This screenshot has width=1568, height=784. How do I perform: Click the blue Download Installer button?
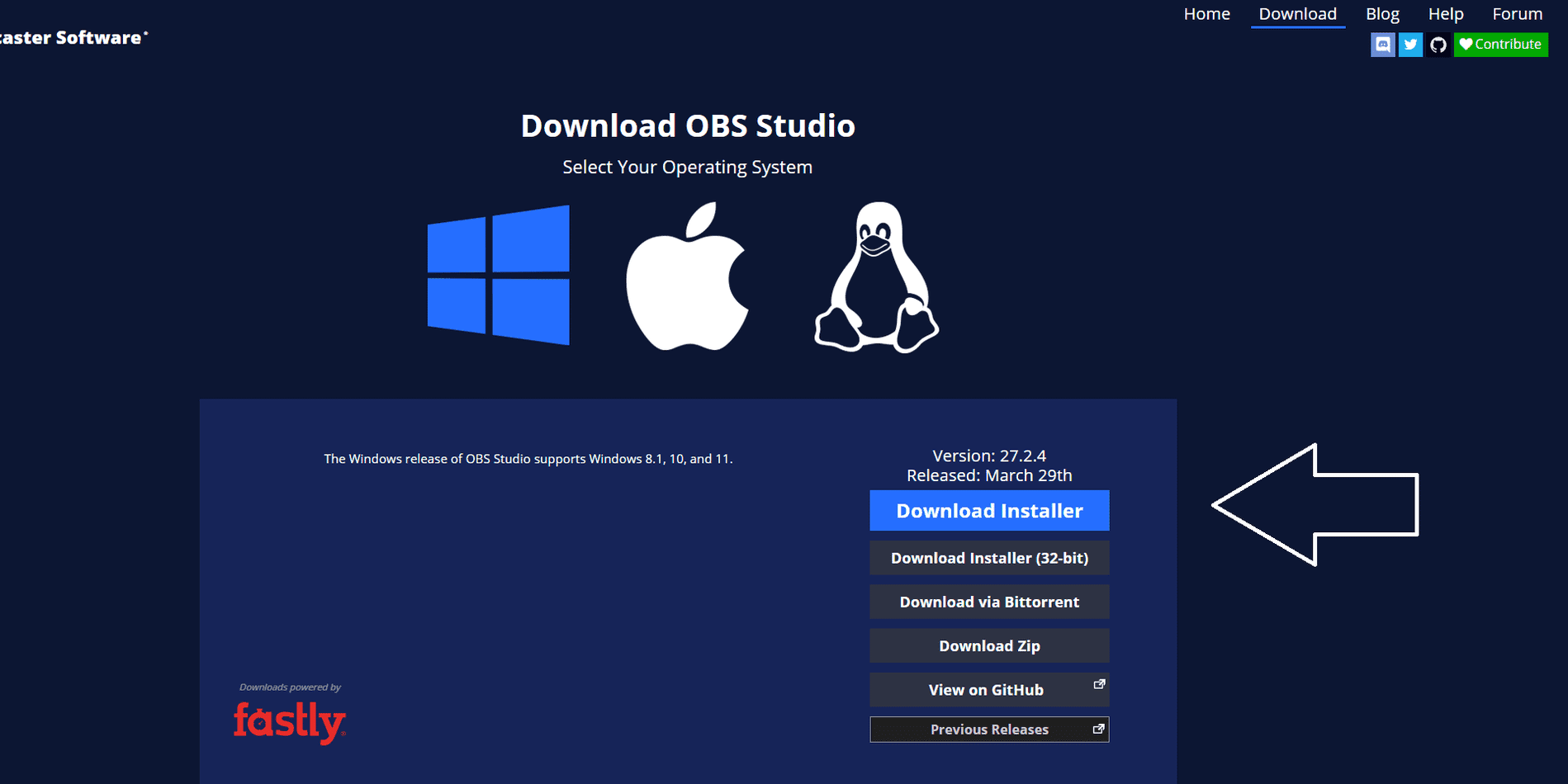pos(989,511)
